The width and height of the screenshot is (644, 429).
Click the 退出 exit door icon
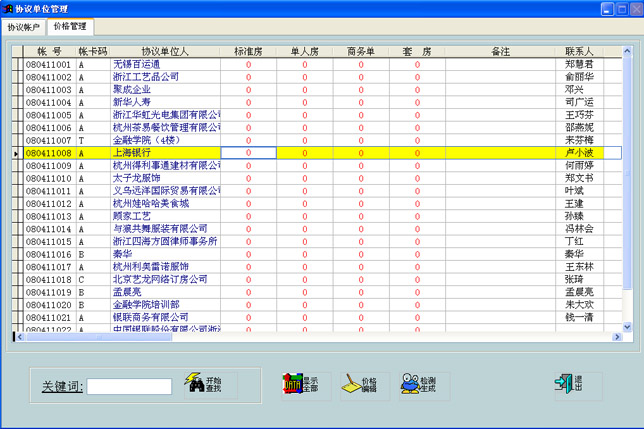[565, 385]
